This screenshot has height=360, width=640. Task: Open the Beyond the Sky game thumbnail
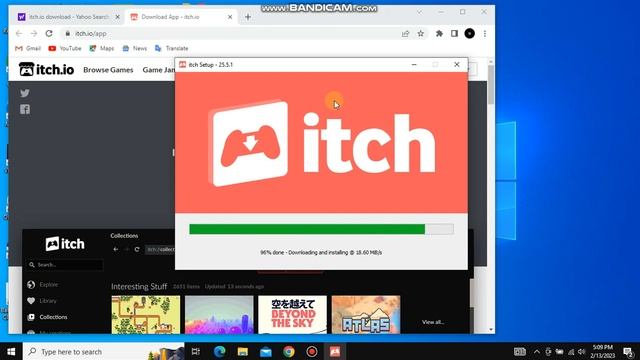293,315
